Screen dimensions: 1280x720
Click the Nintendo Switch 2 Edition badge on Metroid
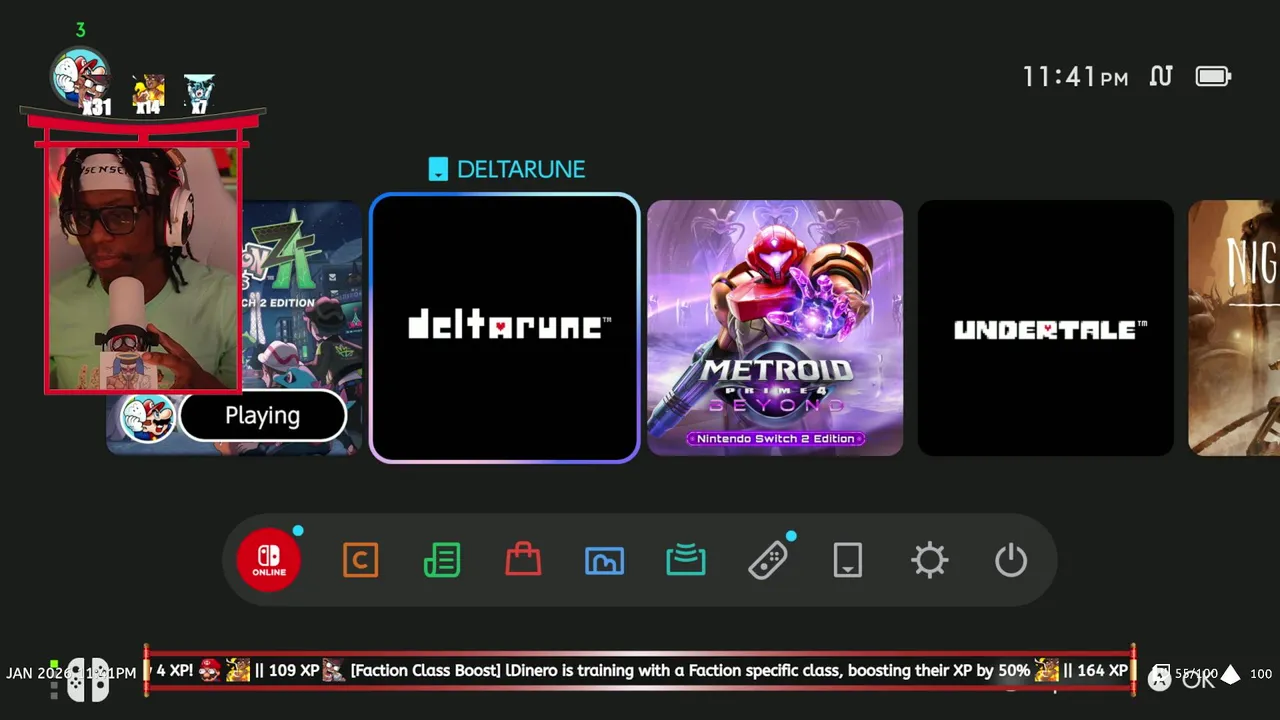click(775, 438)
